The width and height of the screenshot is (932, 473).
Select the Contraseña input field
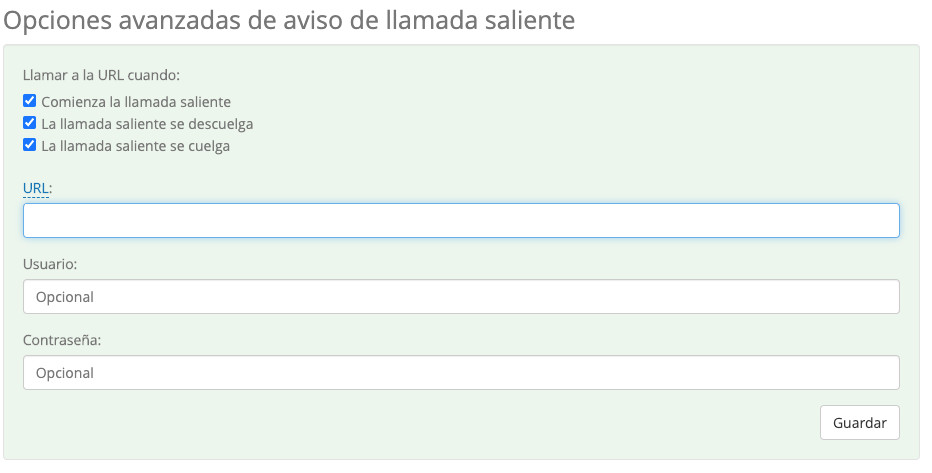coord(461,373)
